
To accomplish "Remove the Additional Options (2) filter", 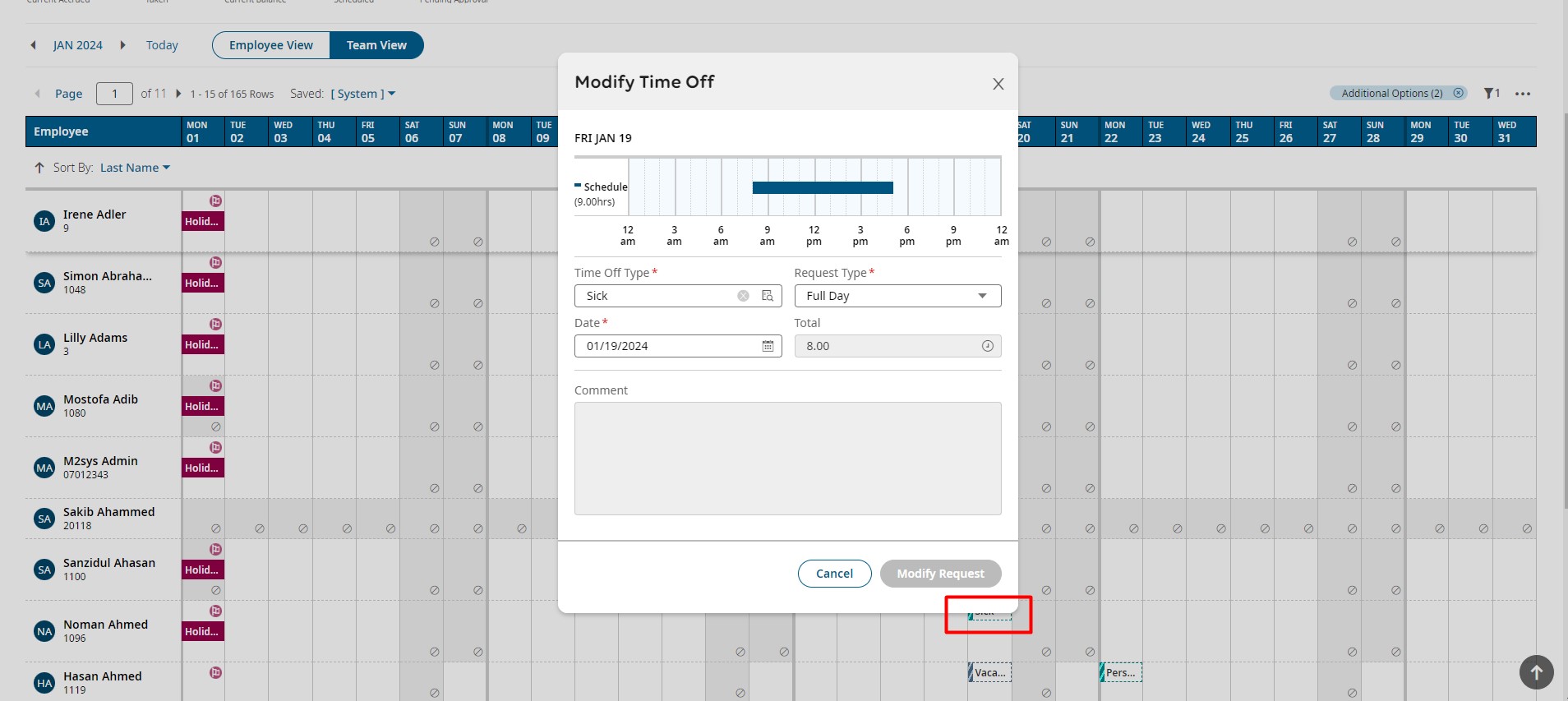I will pos(1458,93).
